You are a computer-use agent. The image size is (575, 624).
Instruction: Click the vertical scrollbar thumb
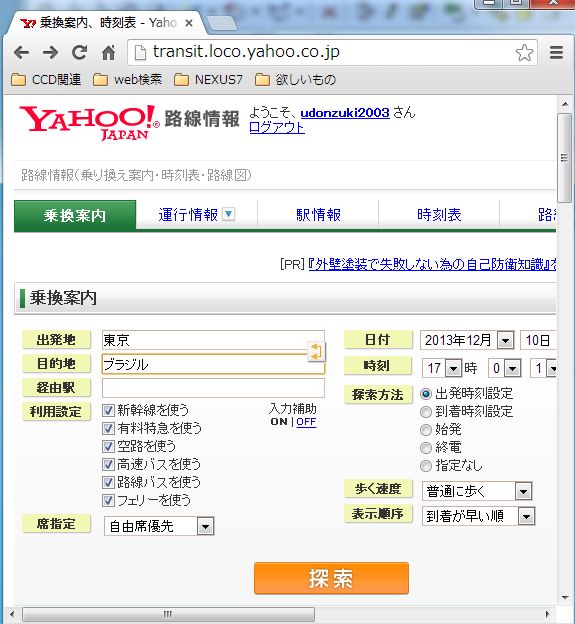pyautogui.click(x=564, y=158)
